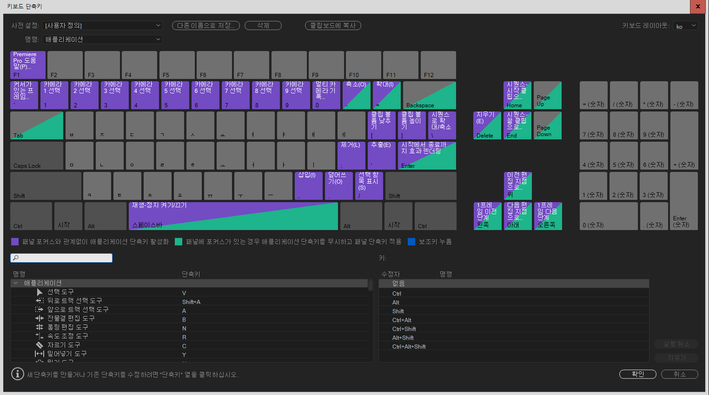Select the 자르기 도구 razor icon
The image size is (709, 395).
tap(39, 345)
